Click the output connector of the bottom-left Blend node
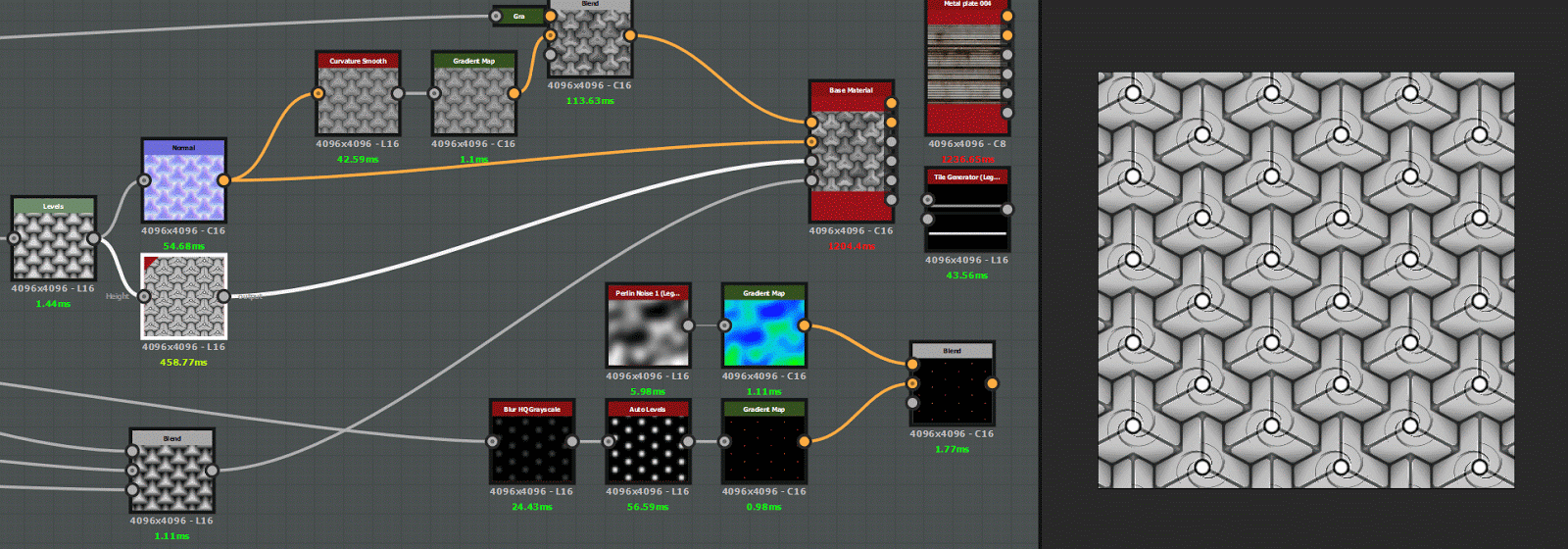This screenshot has height=549, width=1568. pyautogui.click(x=212, y=471)
